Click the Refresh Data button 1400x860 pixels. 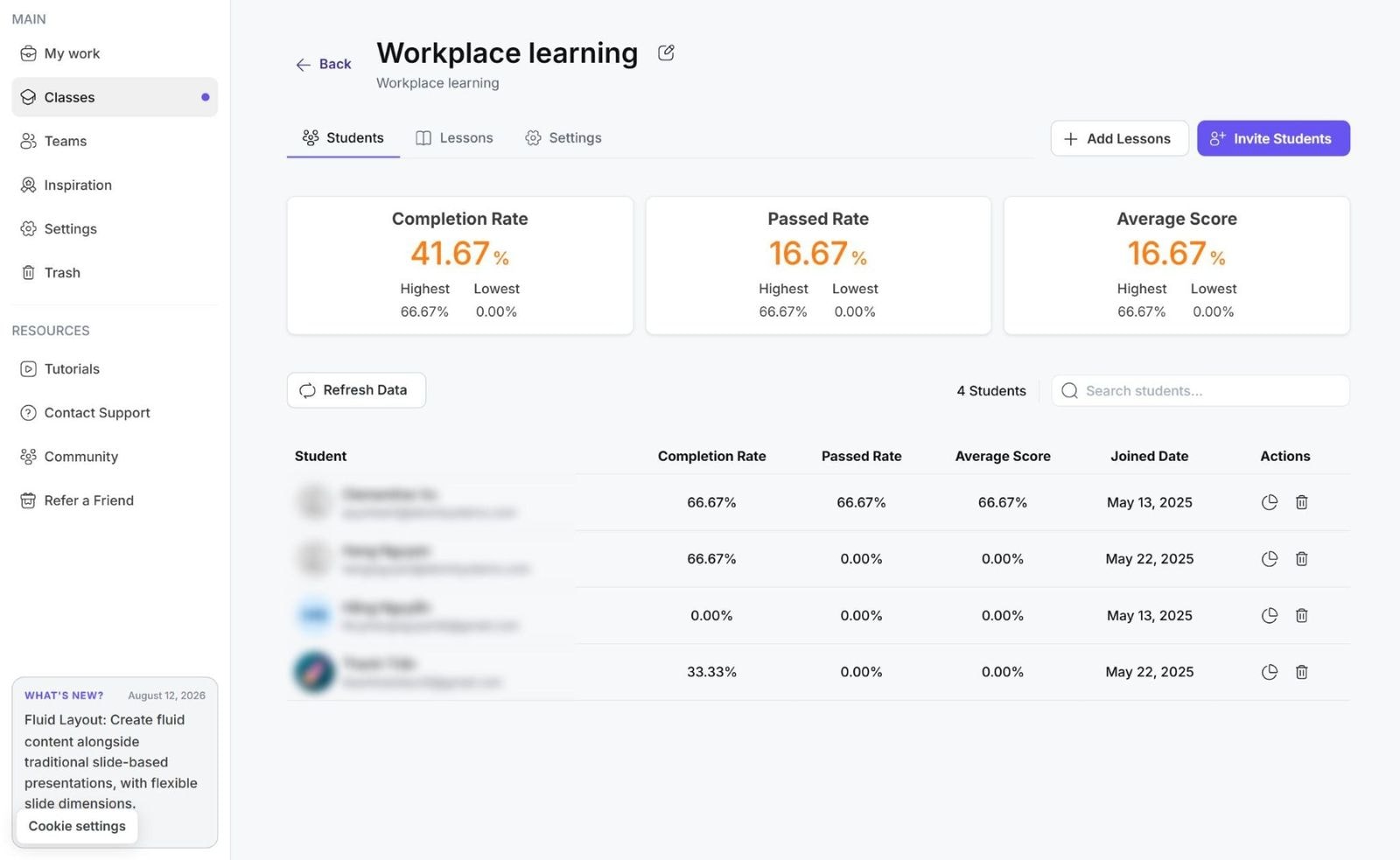[x=356, y=390]
